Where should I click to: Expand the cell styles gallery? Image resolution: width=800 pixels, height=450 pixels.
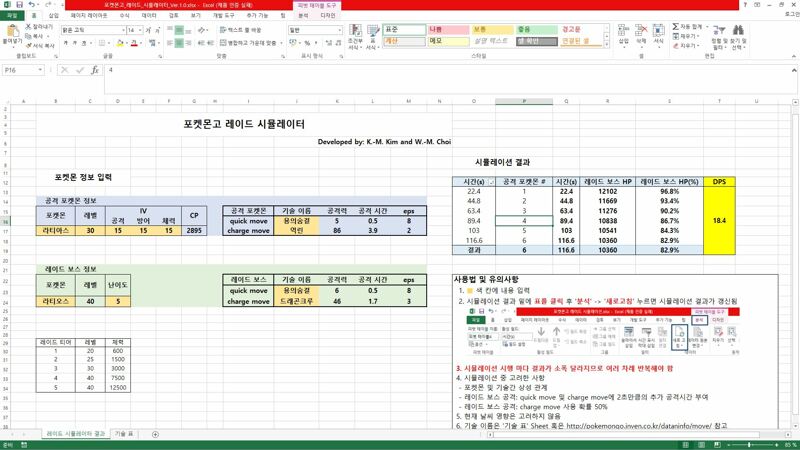click(x=607, y=45)
